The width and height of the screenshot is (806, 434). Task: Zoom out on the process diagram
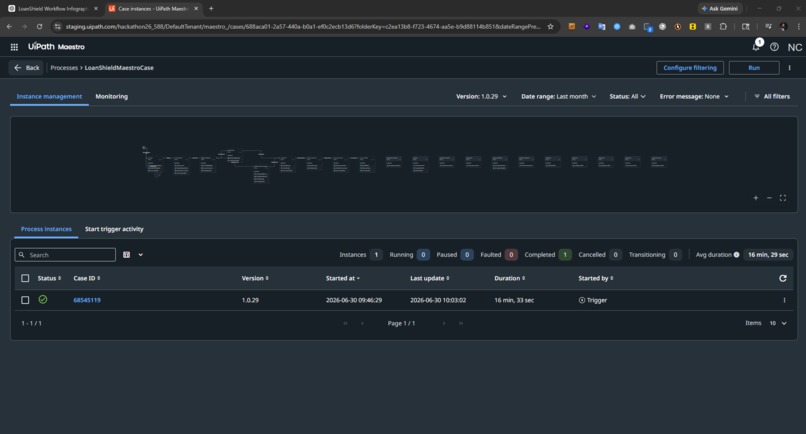click(x=769, y=198)
